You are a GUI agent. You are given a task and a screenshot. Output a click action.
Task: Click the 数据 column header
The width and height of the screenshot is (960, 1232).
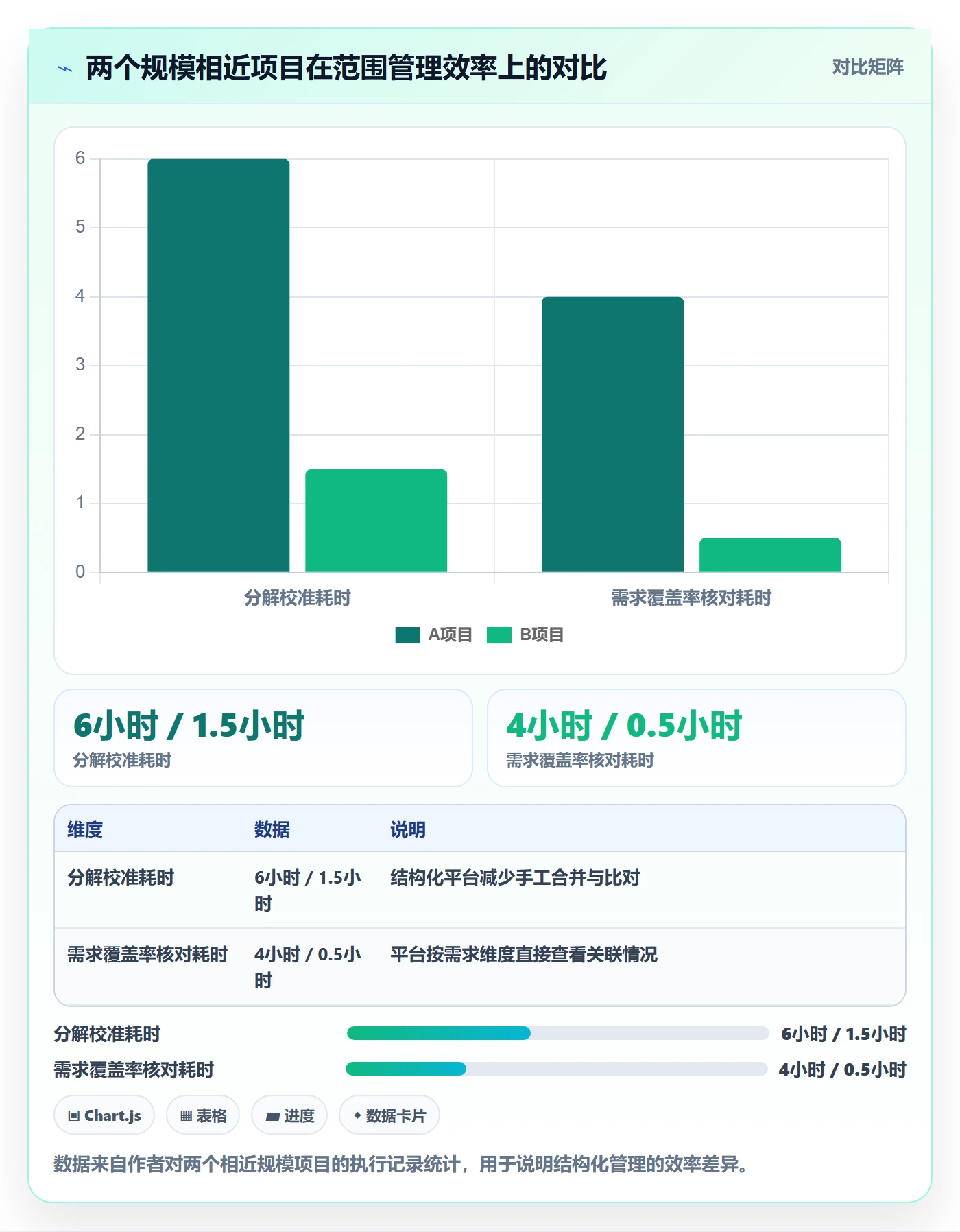(272, 830)
